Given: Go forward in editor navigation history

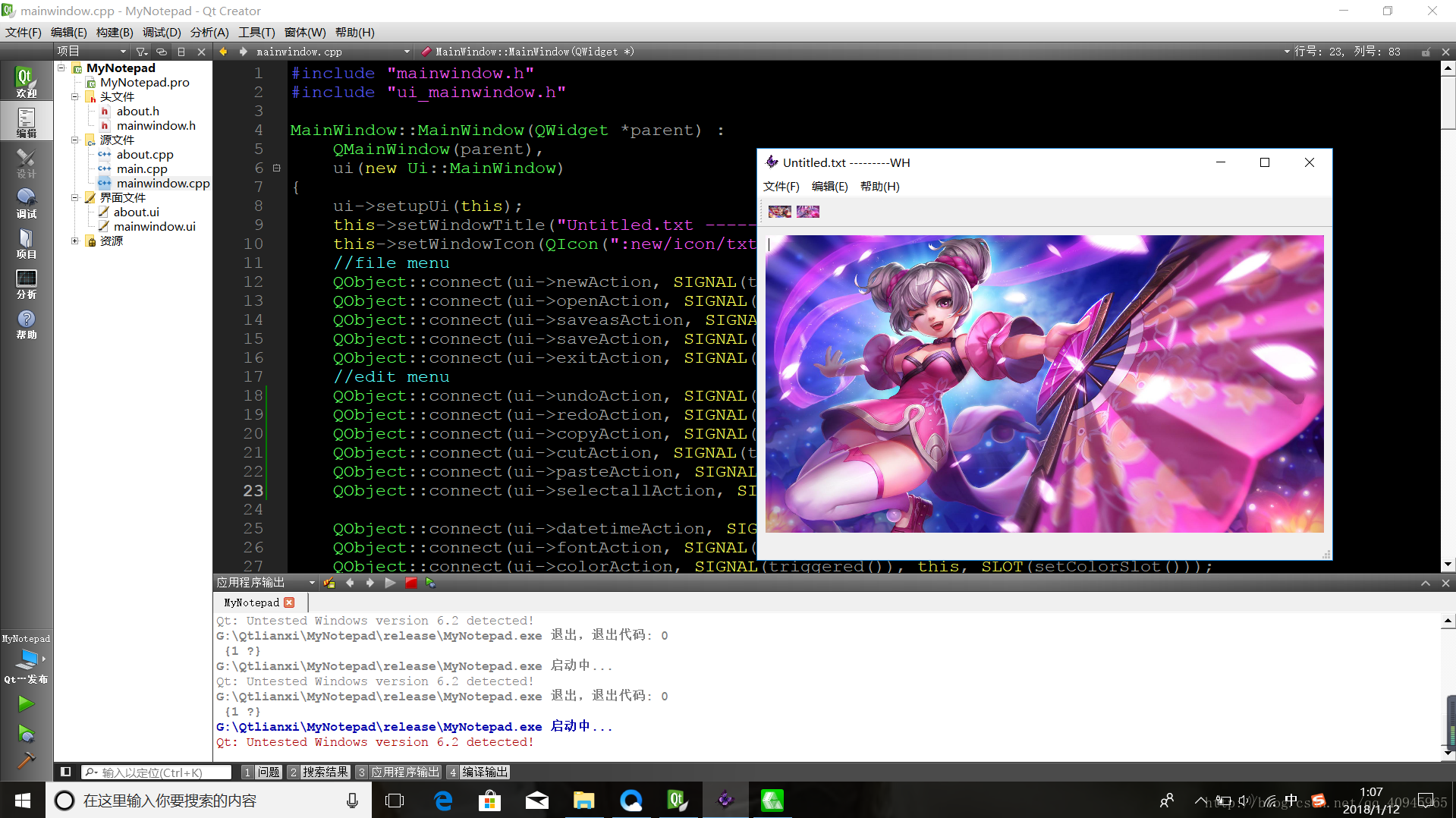Looking at the screenshot, I should click(x=243, y=52).
